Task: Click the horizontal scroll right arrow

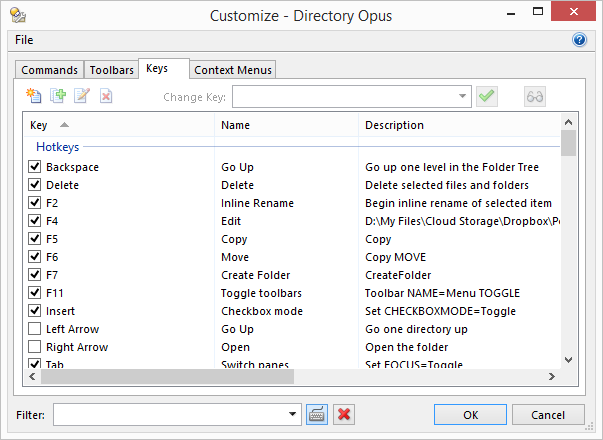Action: 552,376
